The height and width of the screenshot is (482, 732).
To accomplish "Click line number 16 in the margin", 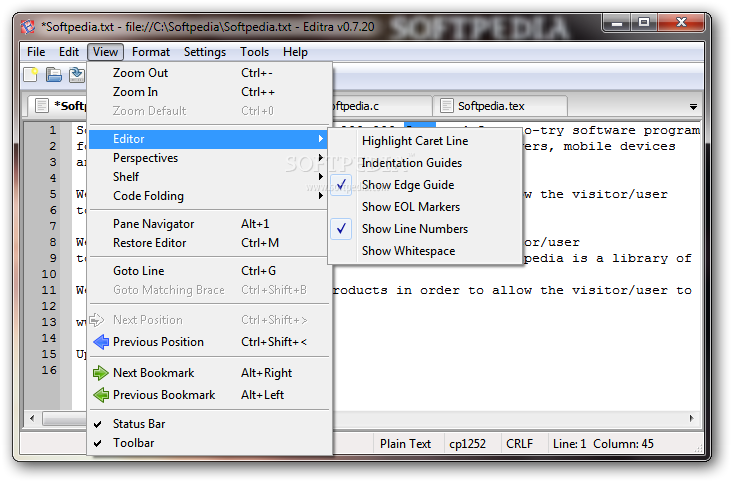I will tap(49, 370).
